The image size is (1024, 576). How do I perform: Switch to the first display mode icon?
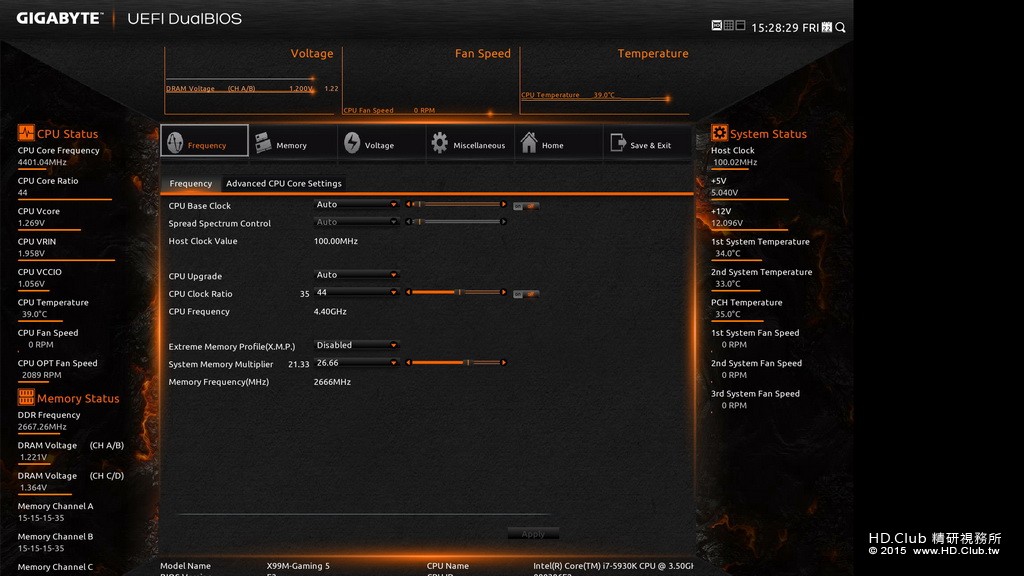pyautogui.click(x=716, y=25)
